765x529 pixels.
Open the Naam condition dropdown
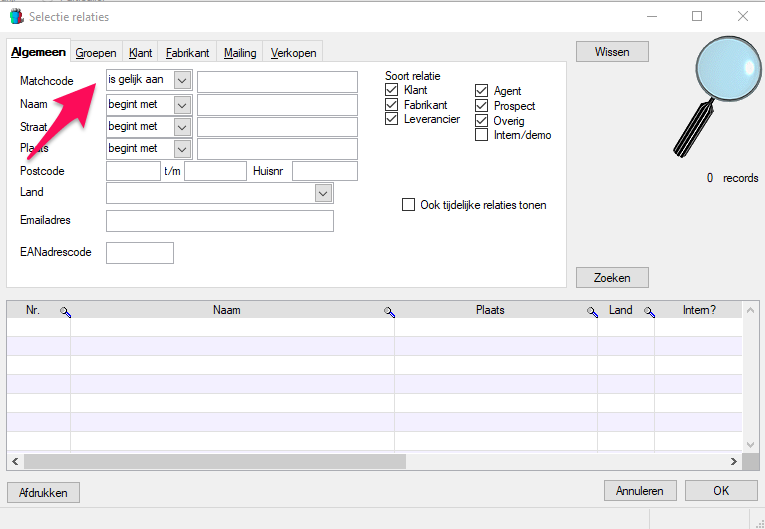click(x=182, y=105)
